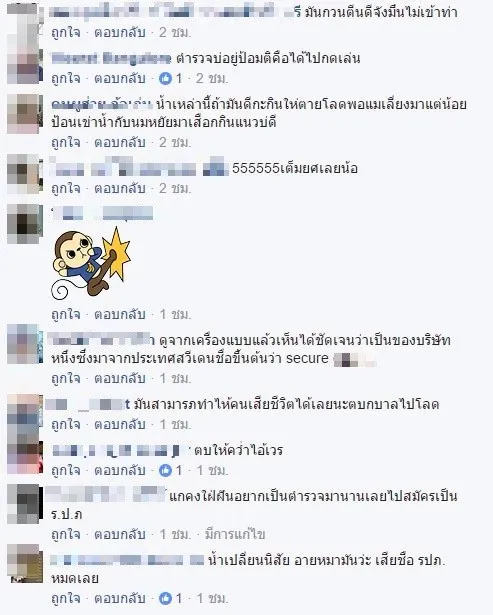Viewport: 493px width, 615px height.
Task: Open avatar of monkey sticker commenter
Action: (24, 224)
